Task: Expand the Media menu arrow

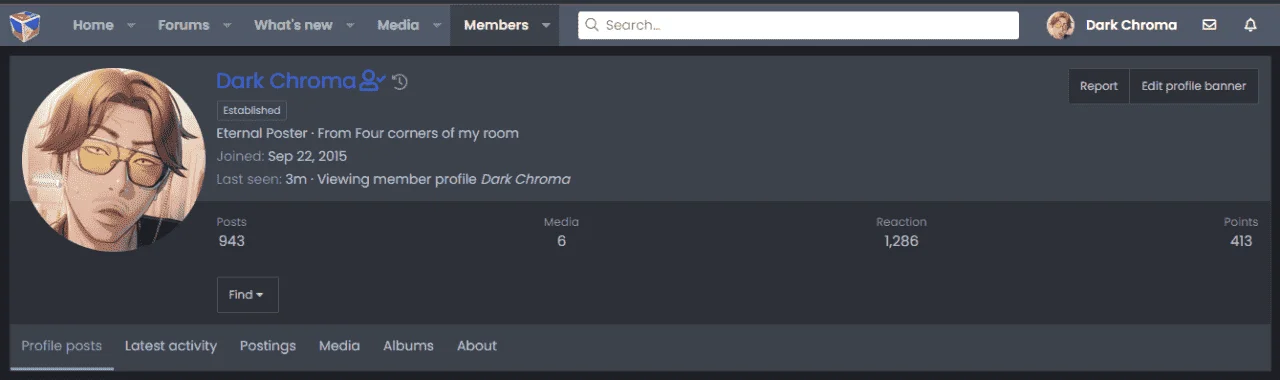Action: 437,26
